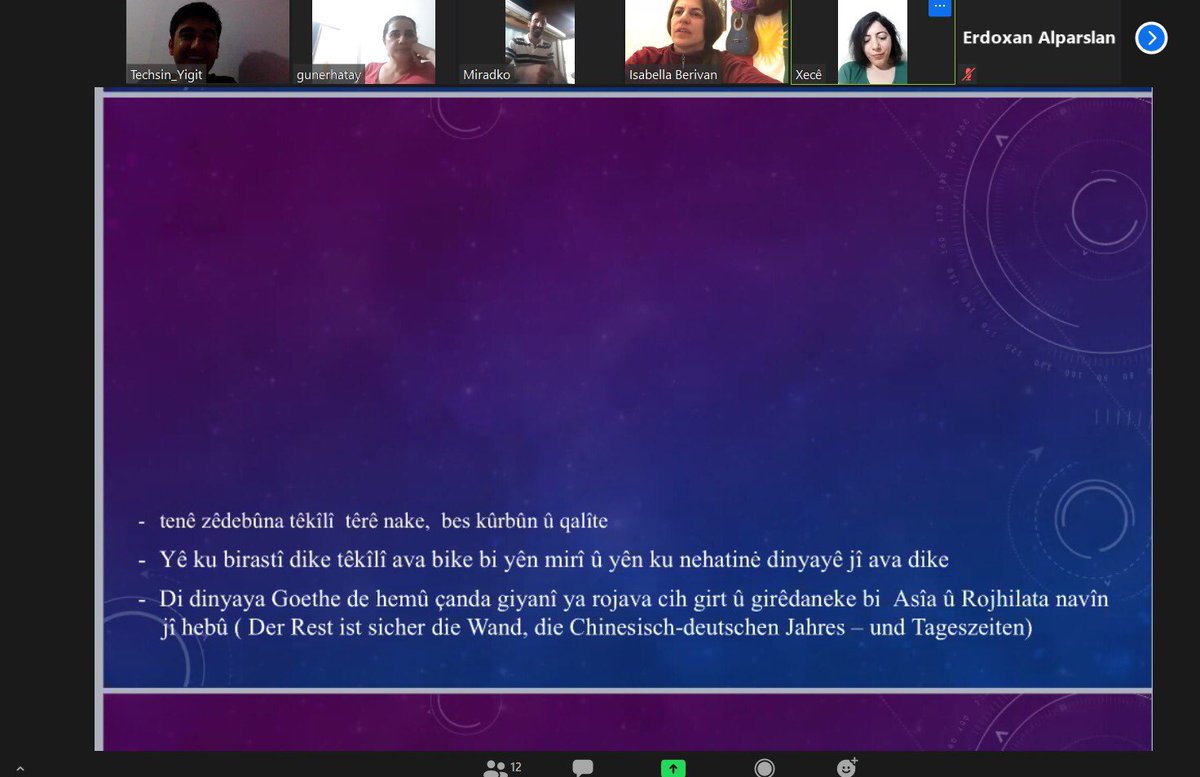Click the Record circle icon
Screen dimensions: 1200x777
[764, 768]
